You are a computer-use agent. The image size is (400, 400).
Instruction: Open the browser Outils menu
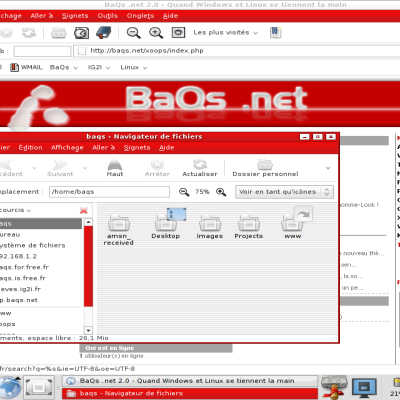[x=108, y=16]
